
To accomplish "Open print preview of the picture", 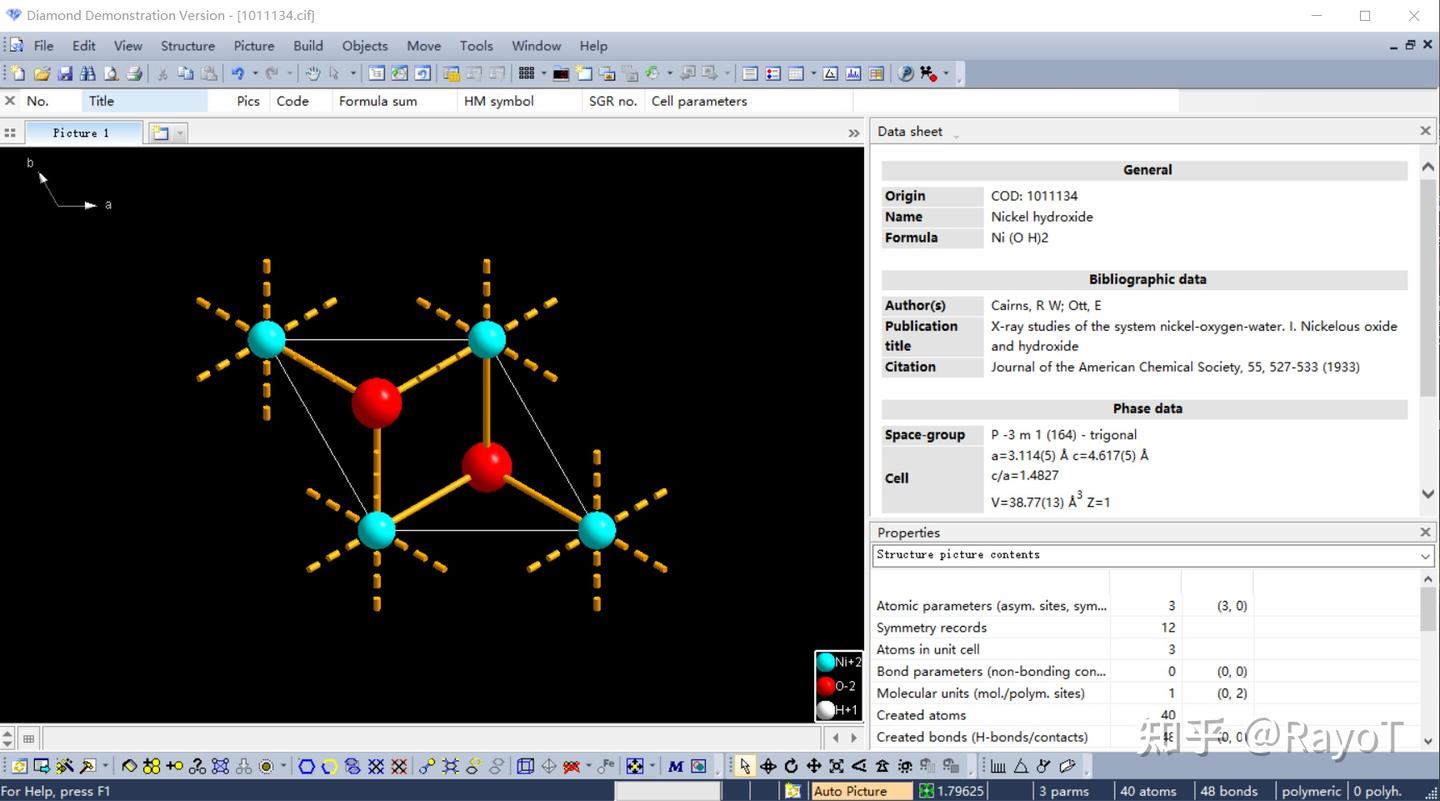I will 112,73.
